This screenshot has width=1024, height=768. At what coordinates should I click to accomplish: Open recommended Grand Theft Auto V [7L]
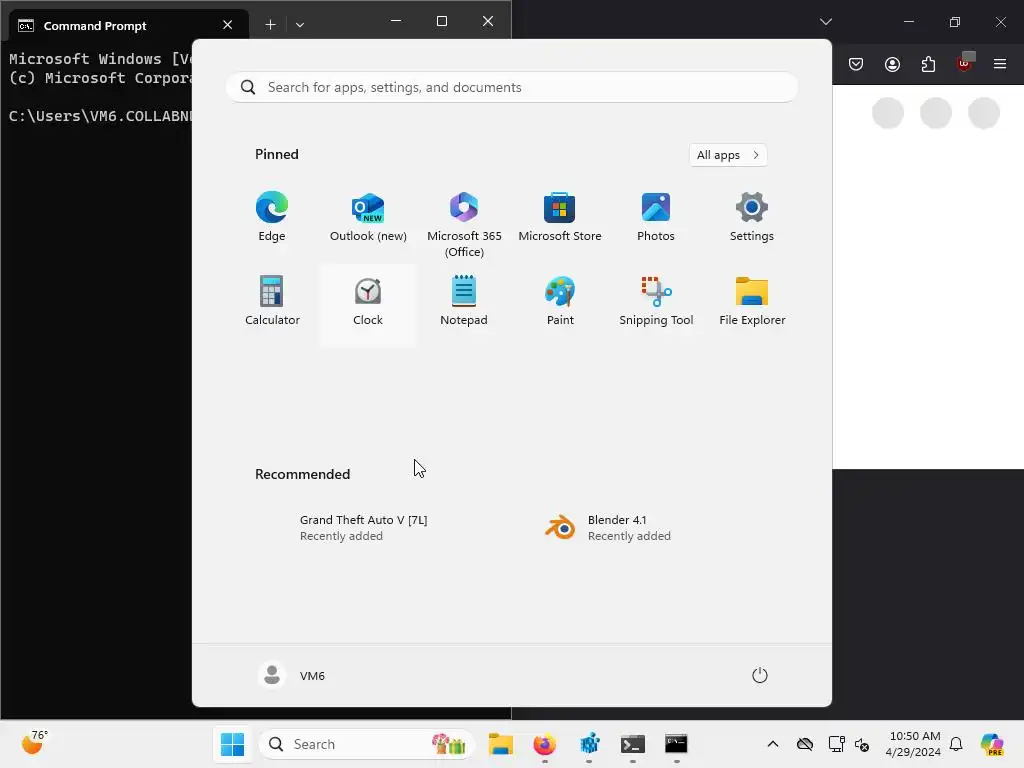pyautogui.click(x=368, y=528)
